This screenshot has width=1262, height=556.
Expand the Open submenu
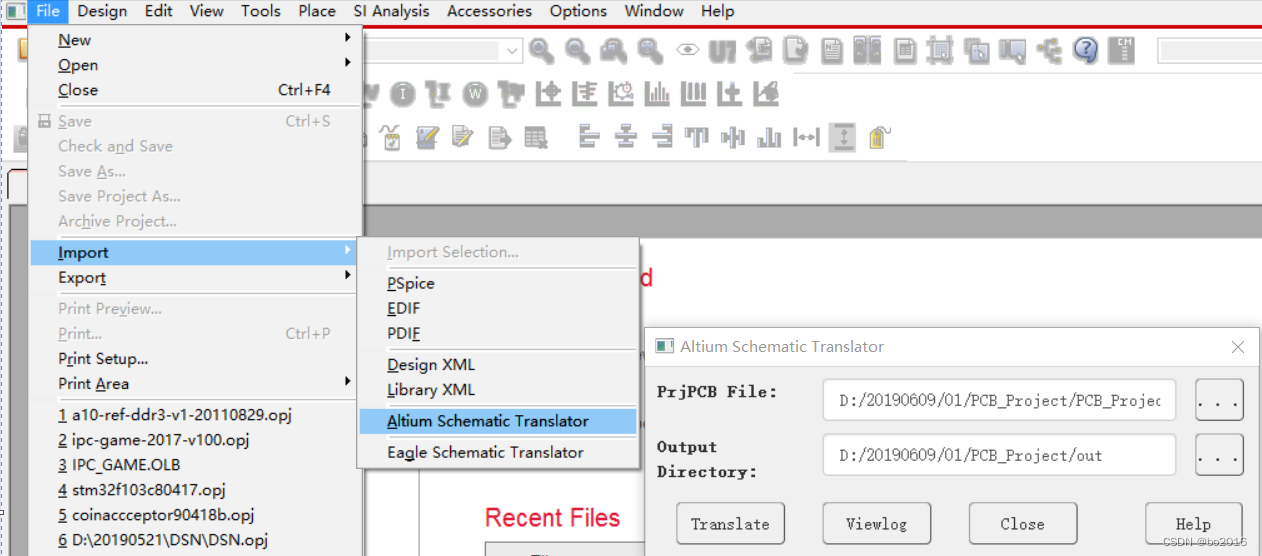point(348,64)
